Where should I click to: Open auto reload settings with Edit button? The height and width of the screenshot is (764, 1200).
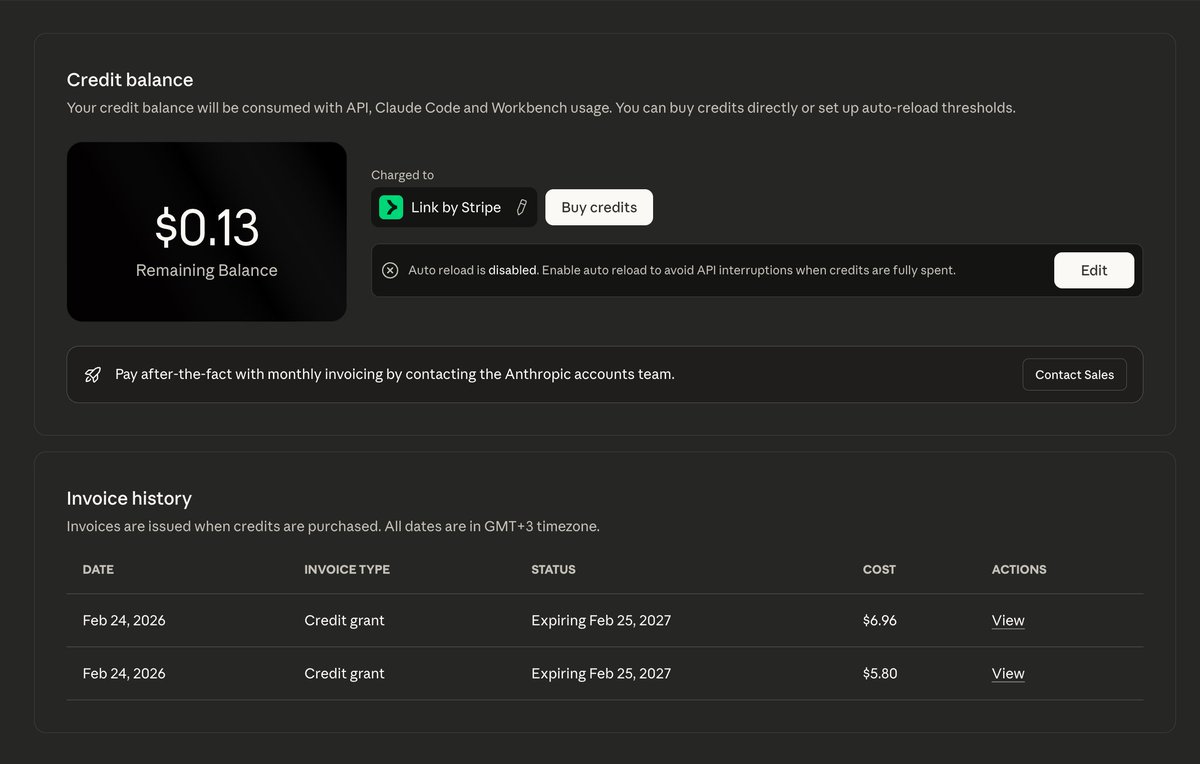pyautogui.click(x=1094, y=270)
